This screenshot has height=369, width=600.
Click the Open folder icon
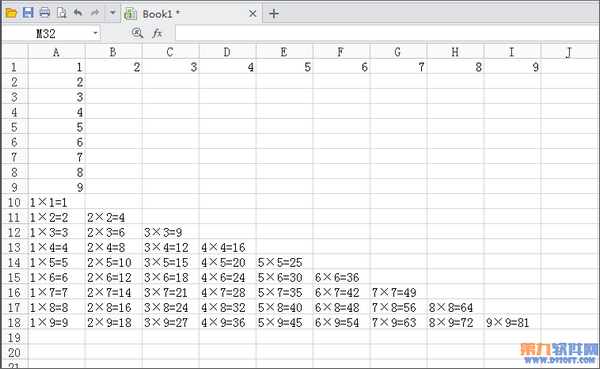[11, 13]
